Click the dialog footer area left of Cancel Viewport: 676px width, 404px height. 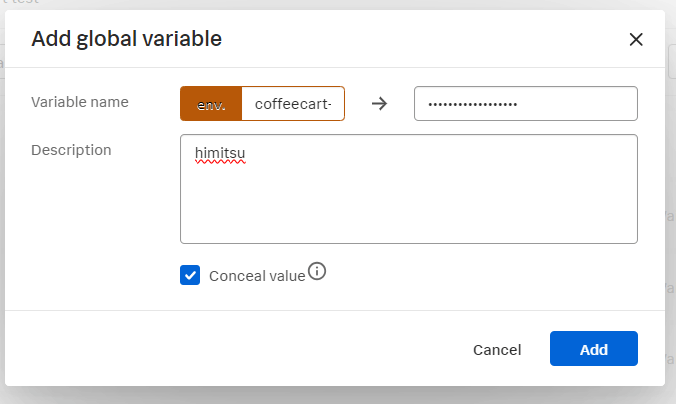(x=233, y=348)
